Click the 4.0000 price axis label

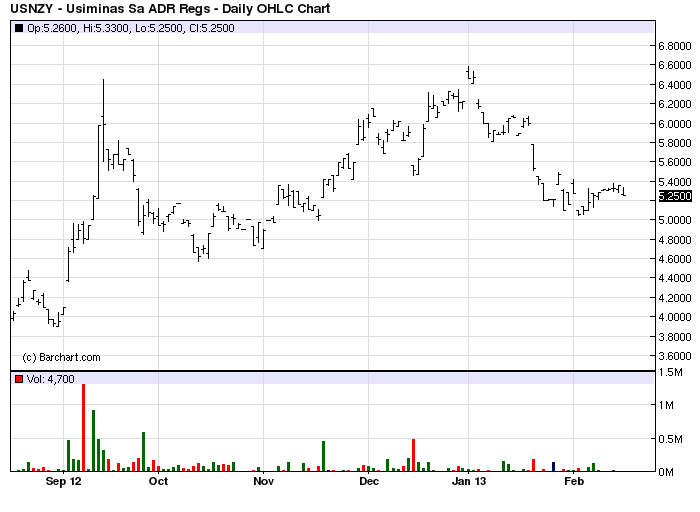pos(675,317)
